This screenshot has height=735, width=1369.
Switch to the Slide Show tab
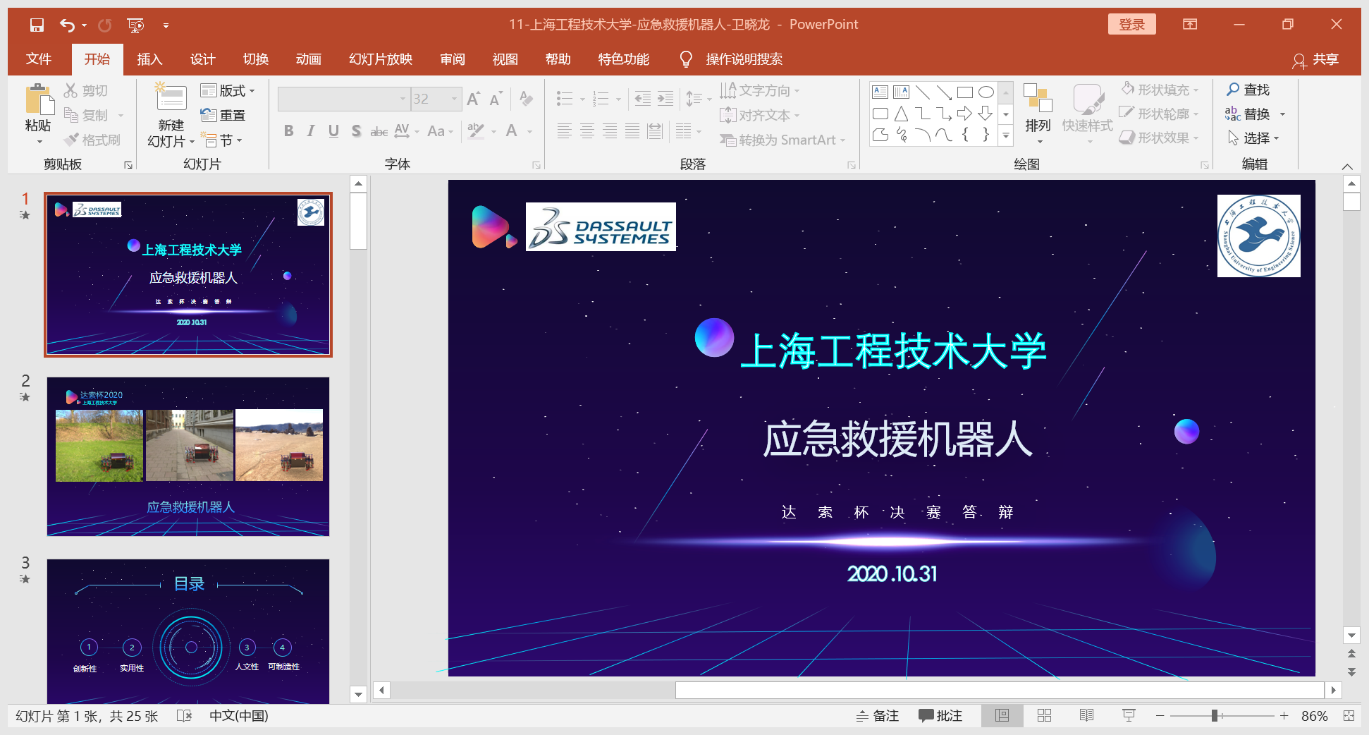click(x=380, y=59)
